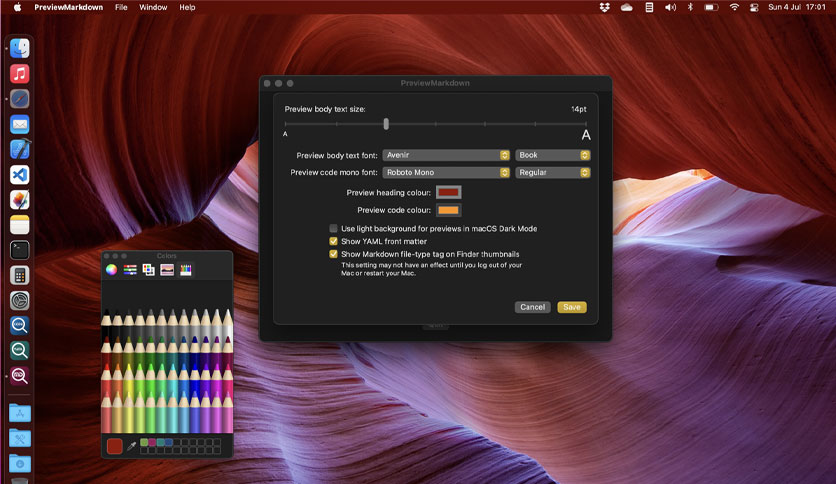Uncheck Show YAML front matter
The width and height of the screenshot is (836, 484).
(x=333, y=241)
